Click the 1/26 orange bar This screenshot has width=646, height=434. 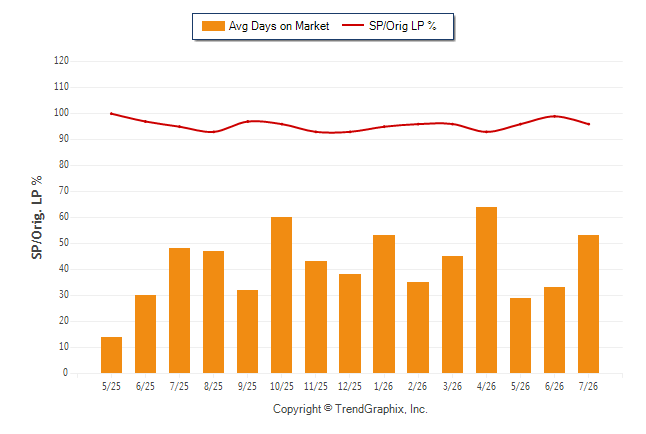[x=384, y=304]
